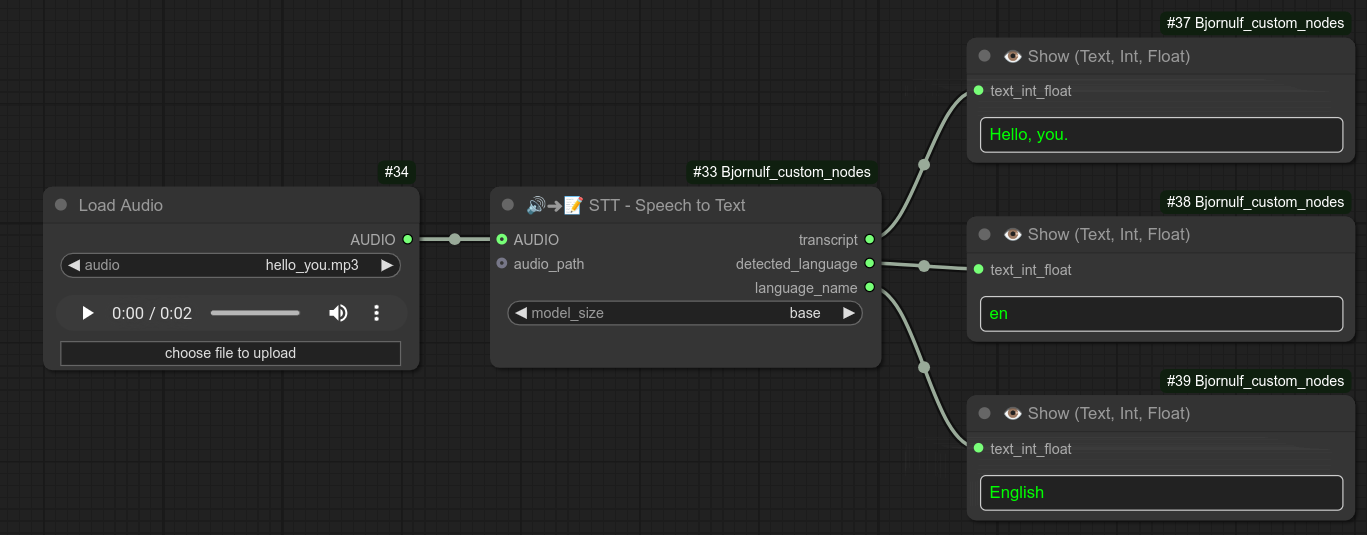Click the text field showing English
The image size is (1367, 535).
coord(1161,492)
